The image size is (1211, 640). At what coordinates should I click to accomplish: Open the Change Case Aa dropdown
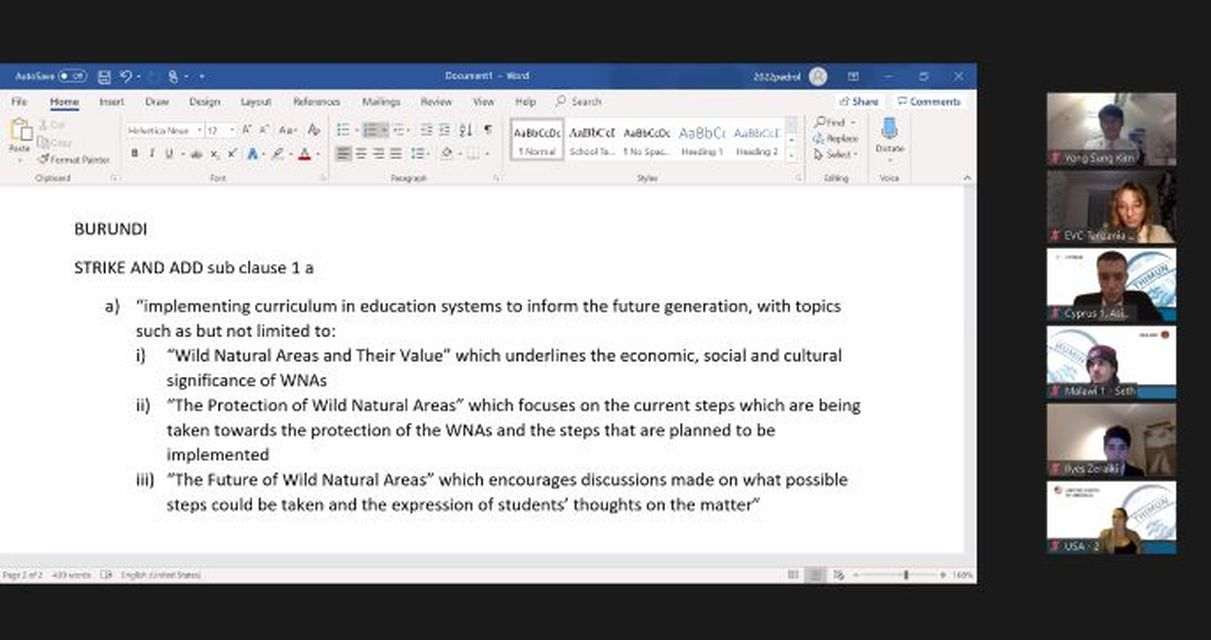(289, 130)
